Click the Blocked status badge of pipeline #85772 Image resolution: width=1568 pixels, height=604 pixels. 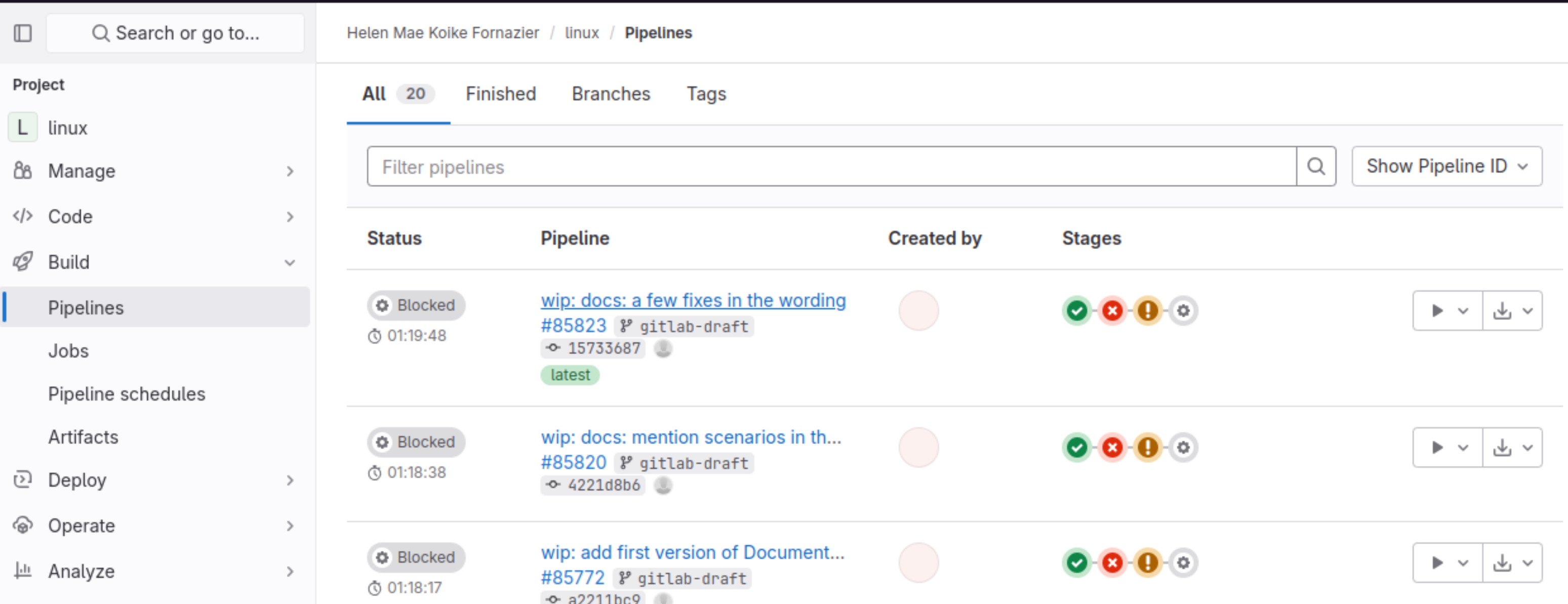pyautogui.click(x=416, y=557)
